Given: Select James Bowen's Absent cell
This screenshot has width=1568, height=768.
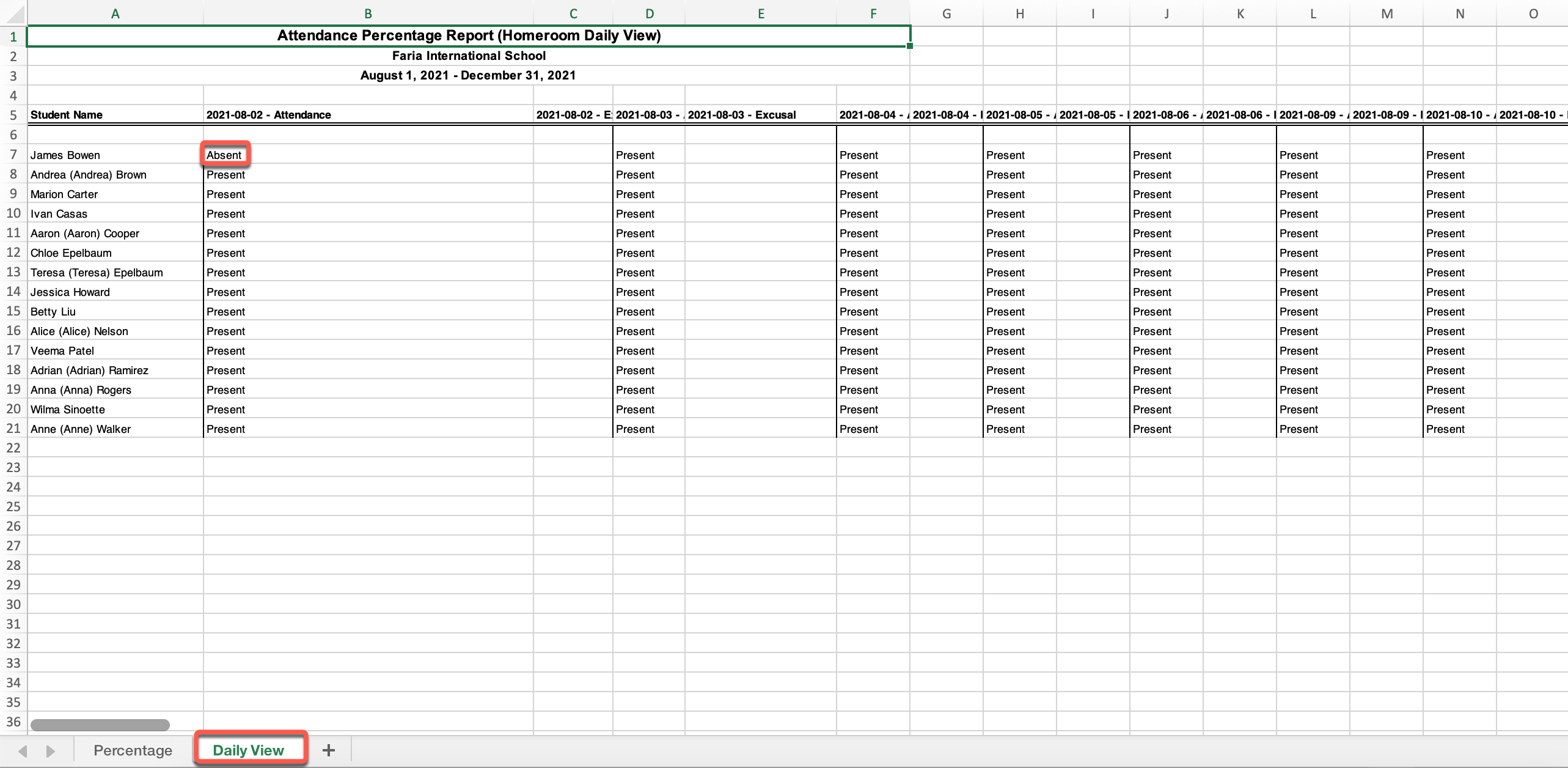Looking at the screenshot, I should pyautogui.click(x=224, y=155).
